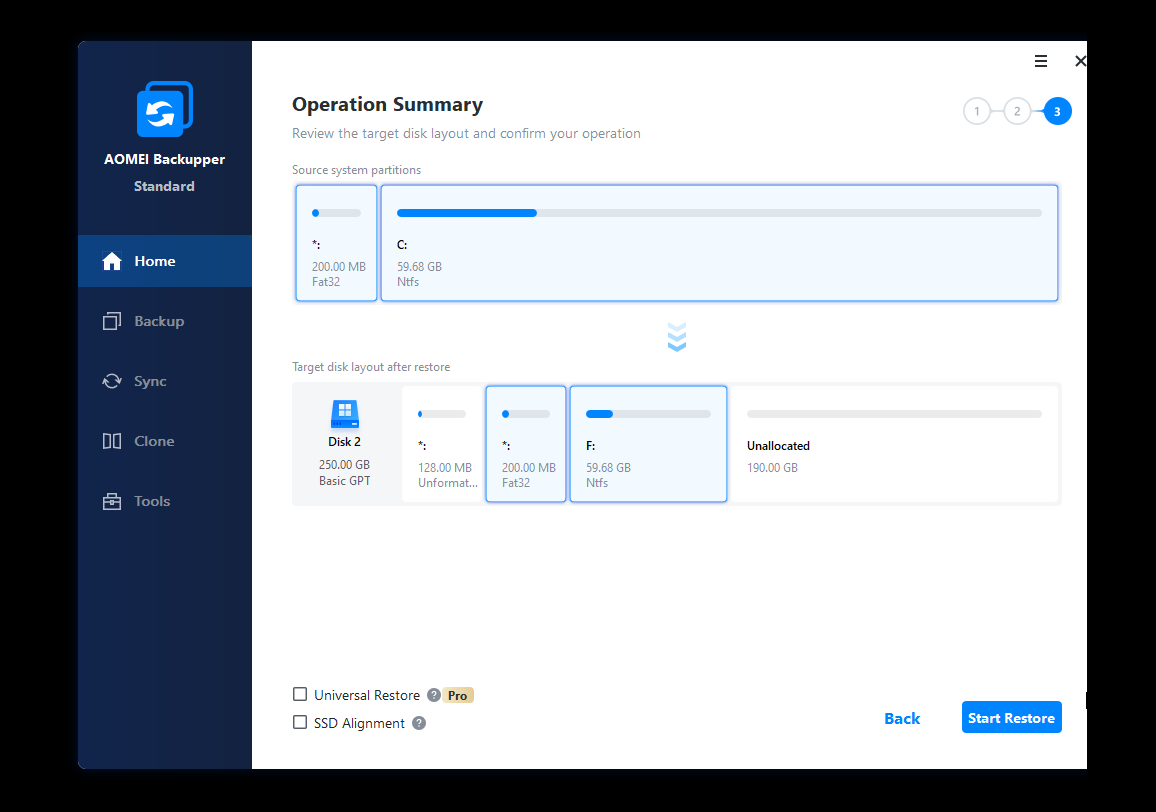Image resolution: width=1156 pixels, height=812 pixels.
Task: Enable the SSD Alignment checkbox
Action: 300,722
